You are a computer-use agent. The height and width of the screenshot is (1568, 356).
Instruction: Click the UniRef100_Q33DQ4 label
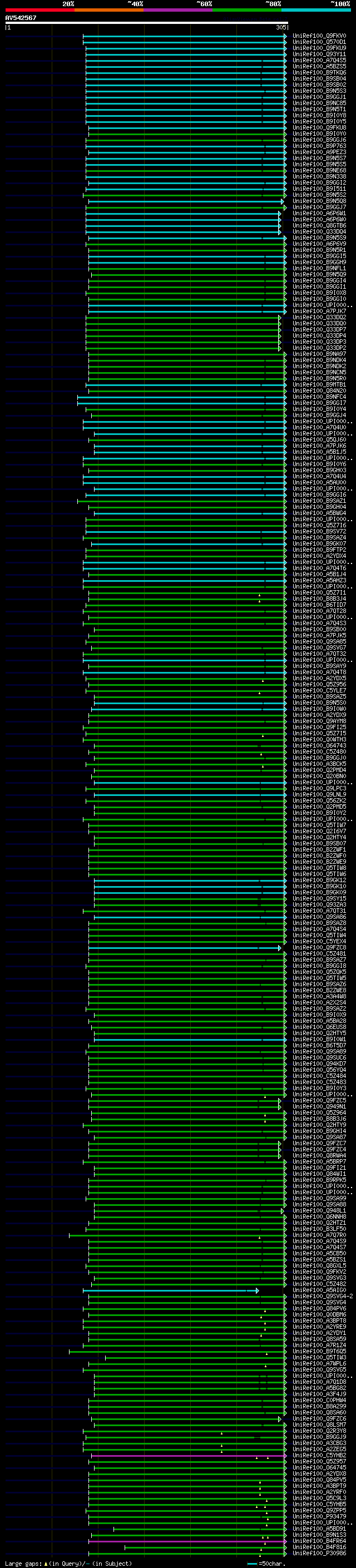(319, 232)
